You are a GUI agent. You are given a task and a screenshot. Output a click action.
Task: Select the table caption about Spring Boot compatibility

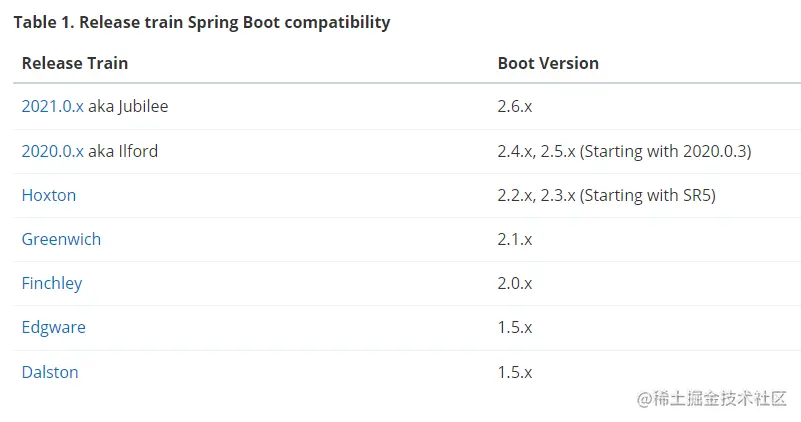[202, 22]
